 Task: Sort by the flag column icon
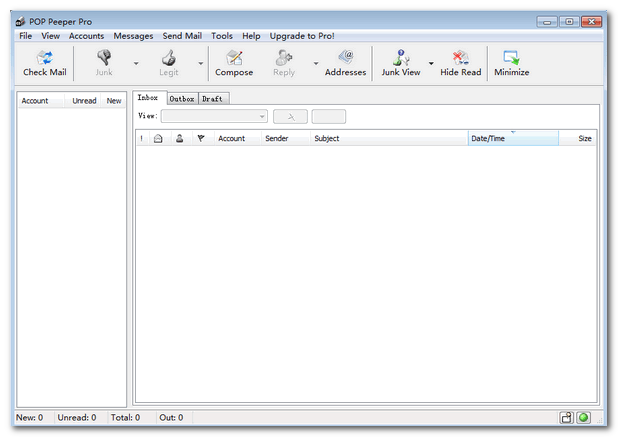tap(201, 138)
